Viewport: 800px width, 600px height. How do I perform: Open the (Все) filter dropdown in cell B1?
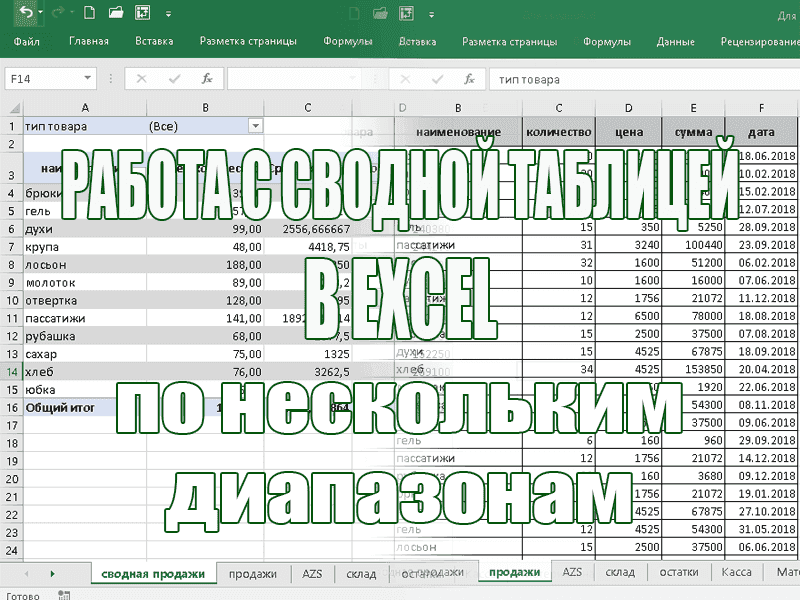click(x=255, y=126)
